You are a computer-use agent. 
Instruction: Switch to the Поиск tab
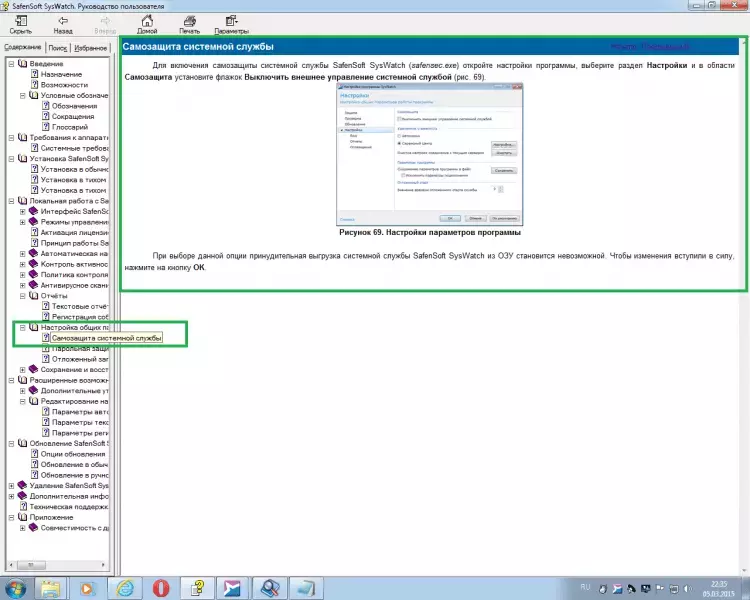57,48
